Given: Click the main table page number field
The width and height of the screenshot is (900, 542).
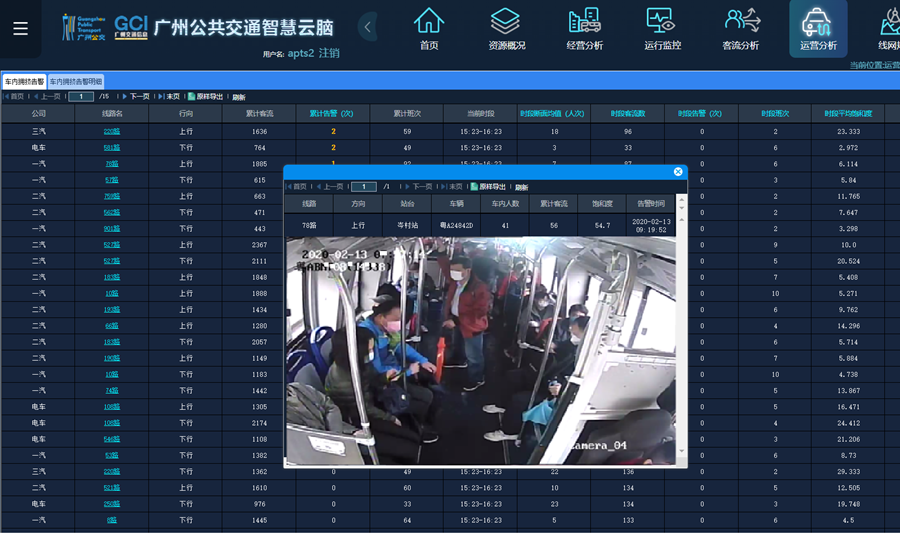Looking at the screenshot, I should point(81,97).
